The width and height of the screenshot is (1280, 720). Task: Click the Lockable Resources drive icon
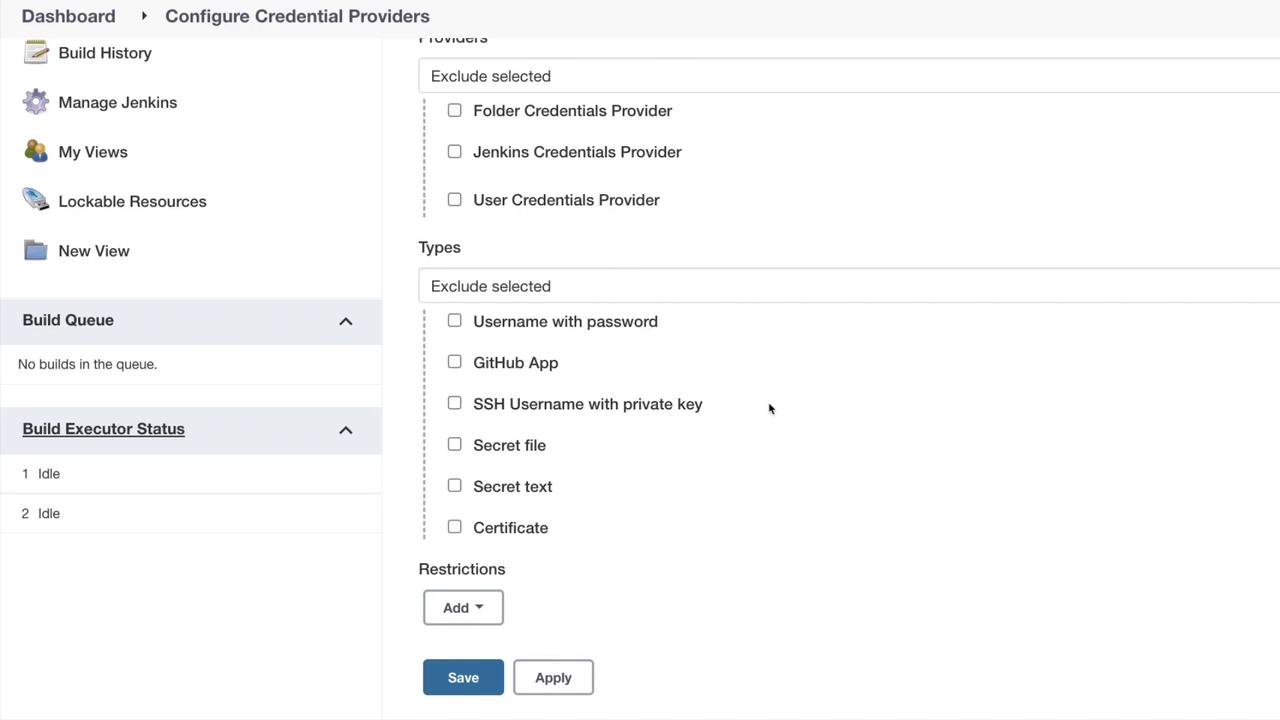pos(36,200)
